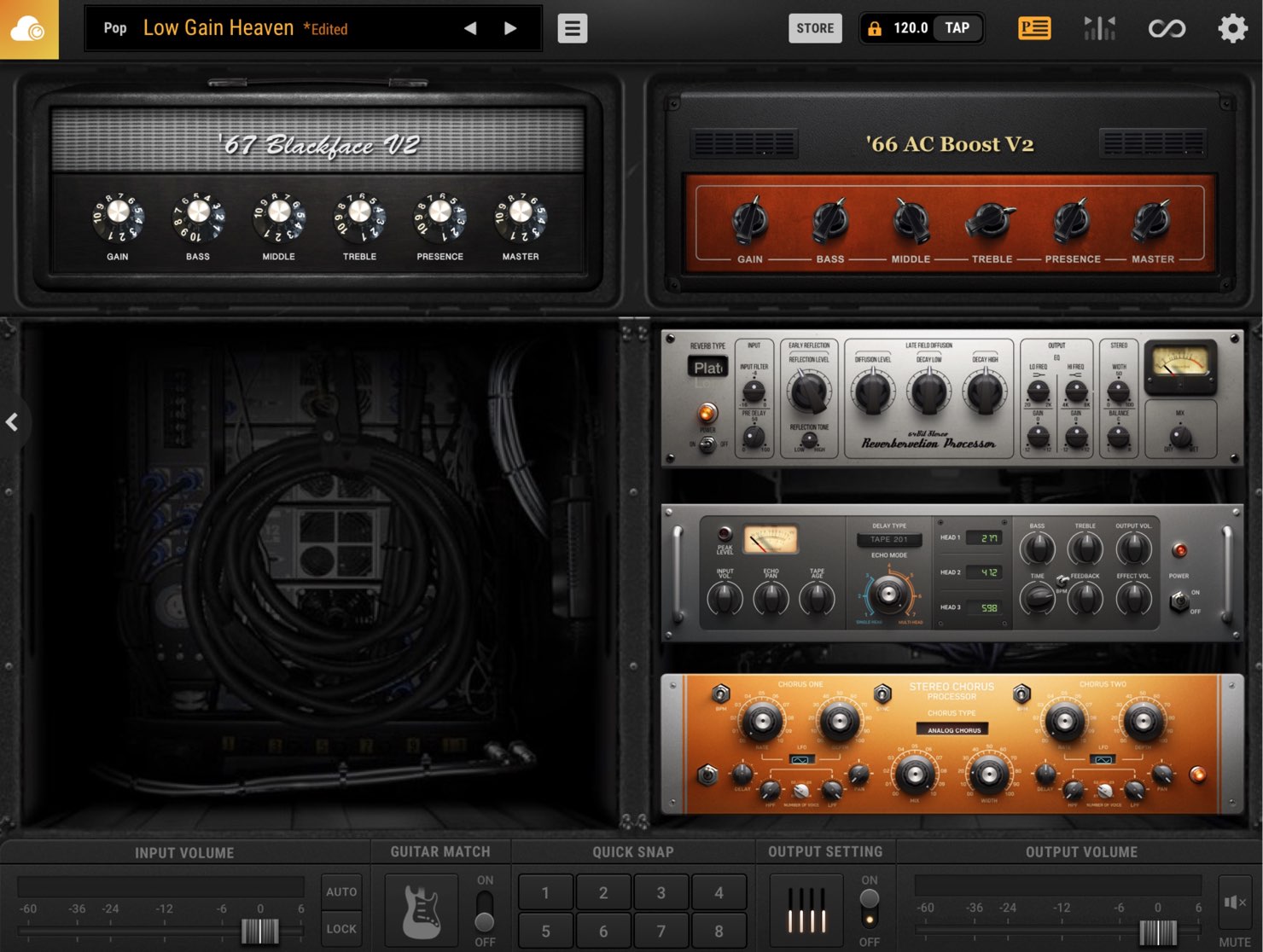Toggle Chorus One BPM switch
Viewport: 1263px width, 952px height.
pos(720,694)
